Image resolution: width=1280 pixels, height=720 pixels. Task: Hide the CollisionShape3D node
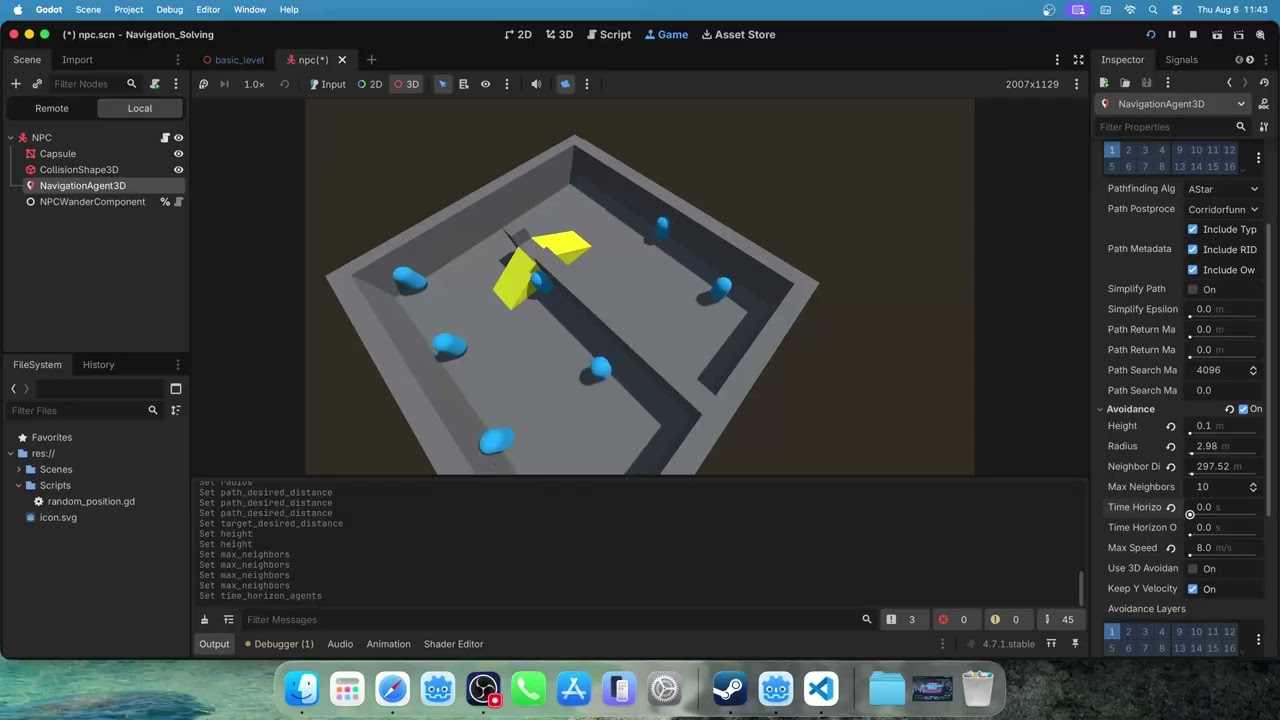179,170
